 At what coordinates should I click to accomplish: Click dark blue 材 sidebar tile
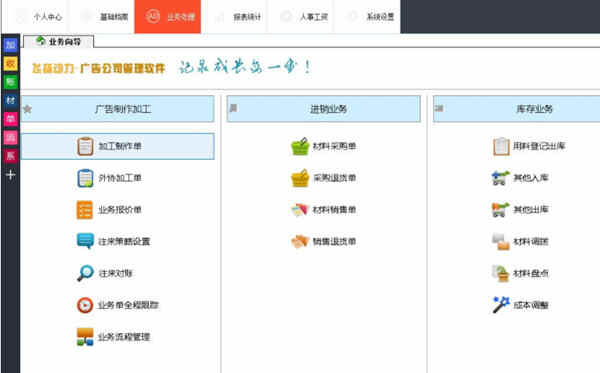[10, 100]
